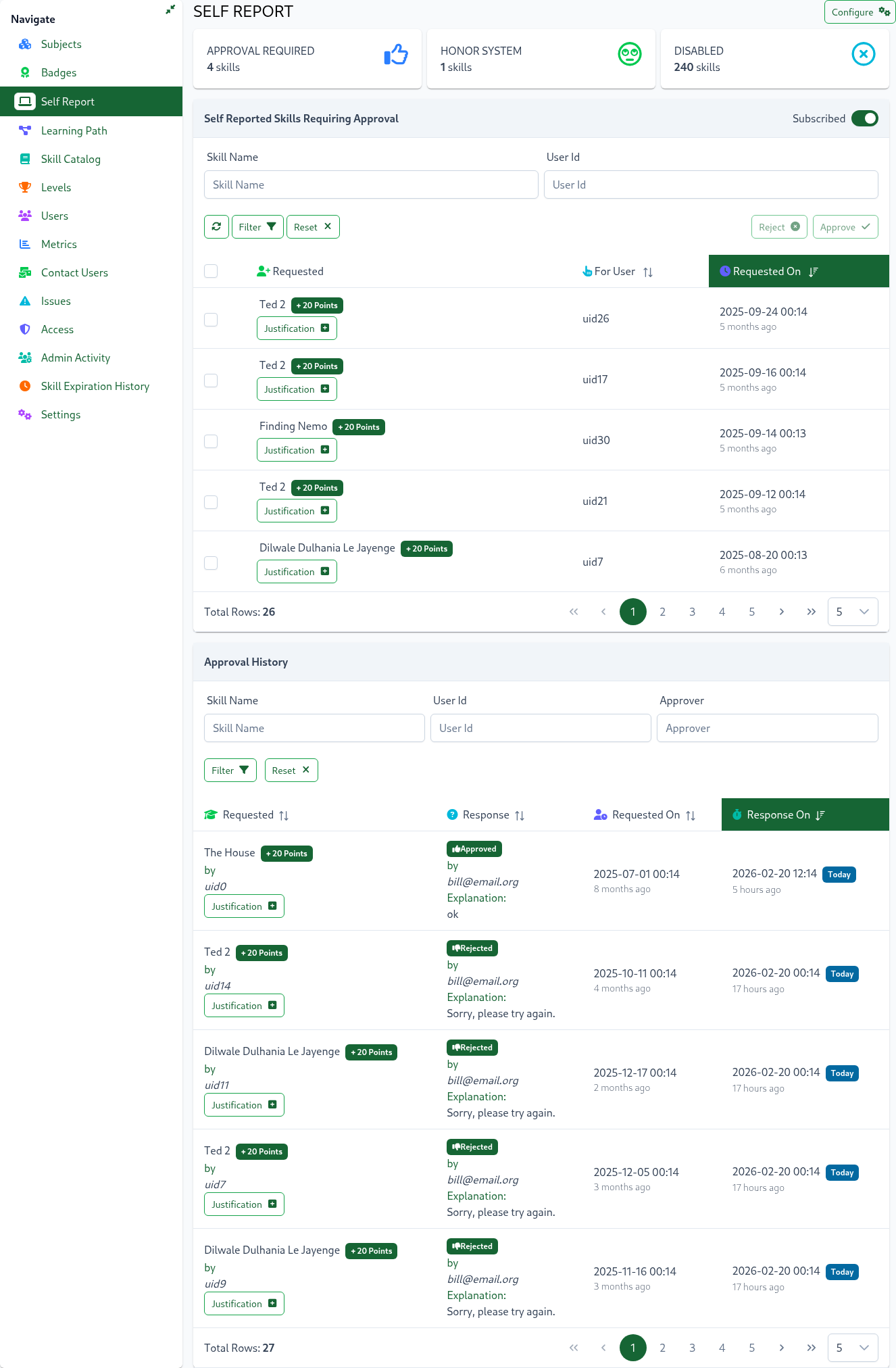Click Filter in approval-required section
The width and height of the screenshot is (896, 1368).
[x=257, y=227]
